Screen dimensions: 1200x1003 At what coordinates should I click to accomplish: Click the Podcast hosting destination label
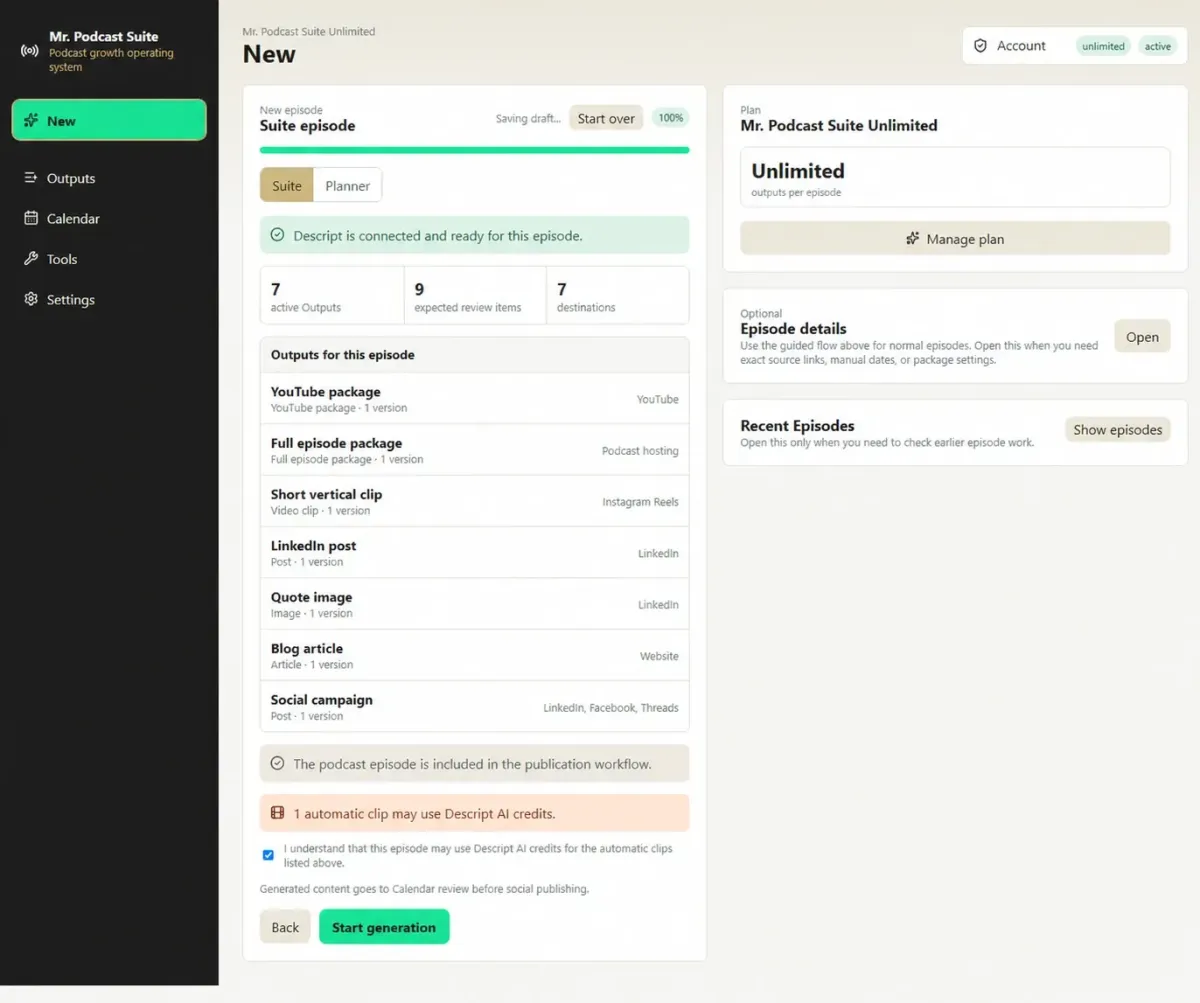tap(640, 451)
